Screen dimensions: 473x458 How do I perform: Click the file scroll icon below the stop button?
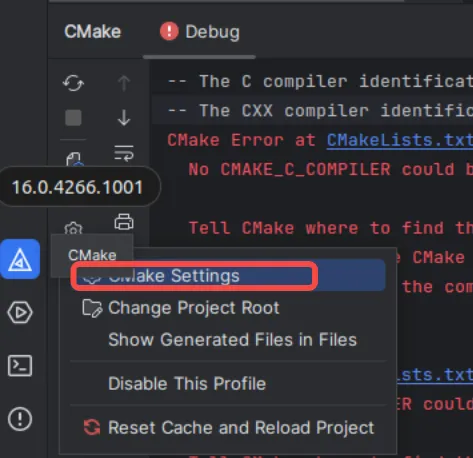coord(73,159)
